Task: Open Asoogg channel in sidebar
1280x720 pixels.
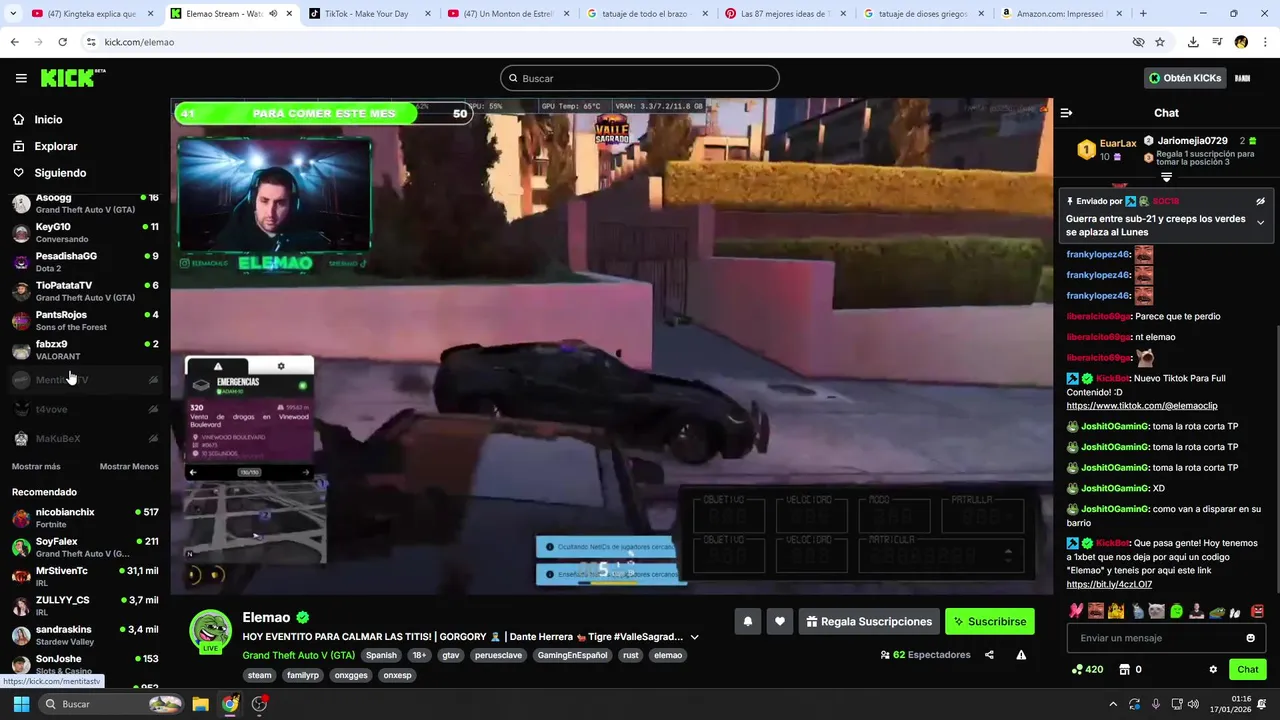Action: pyautogui.click(x=85, y=203)
